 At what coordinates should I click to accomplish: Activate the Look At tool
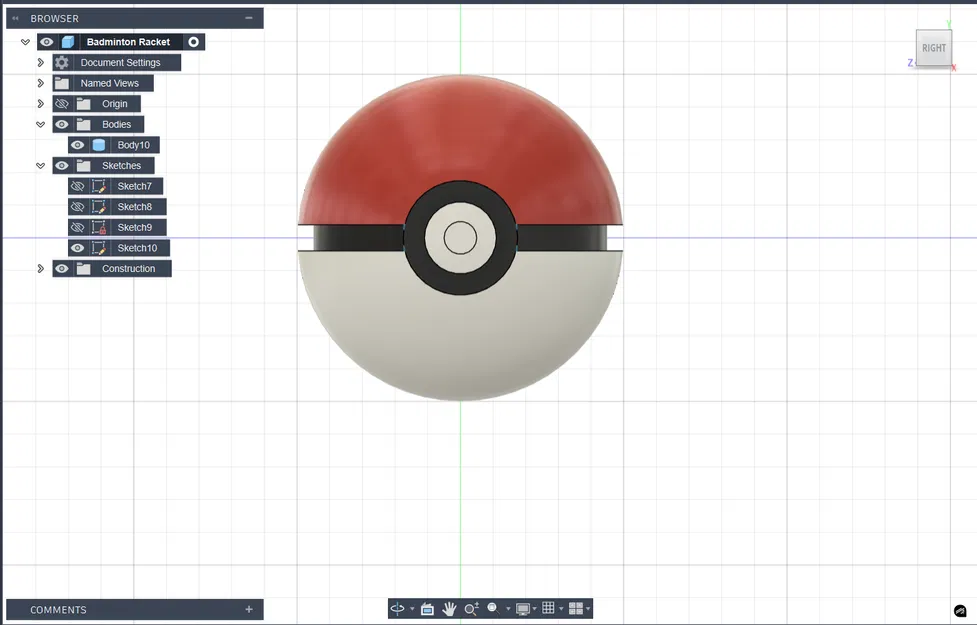(427, 609)
